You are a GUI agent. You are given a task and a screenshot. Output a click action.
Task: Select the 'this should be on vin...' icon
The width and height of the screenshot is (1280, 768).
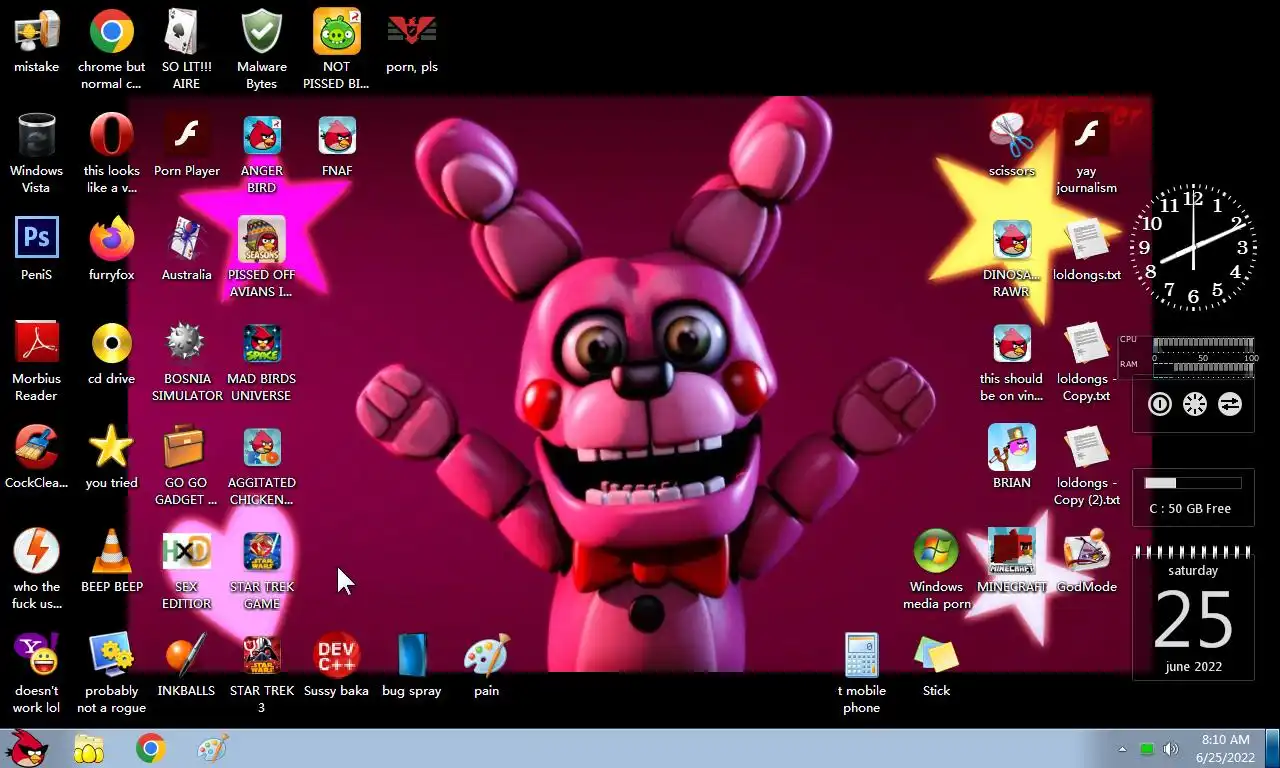point(1012,343)
